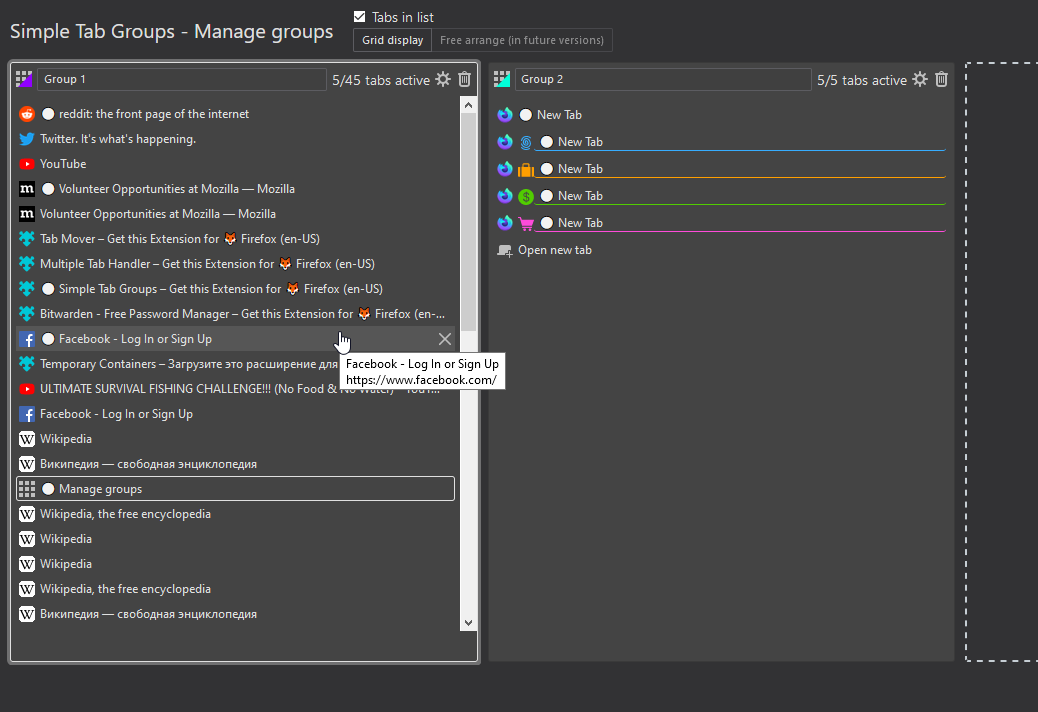Open the ULTIMATE SURVIVAL FISHING CHALLENGE tab

(236, 389)
